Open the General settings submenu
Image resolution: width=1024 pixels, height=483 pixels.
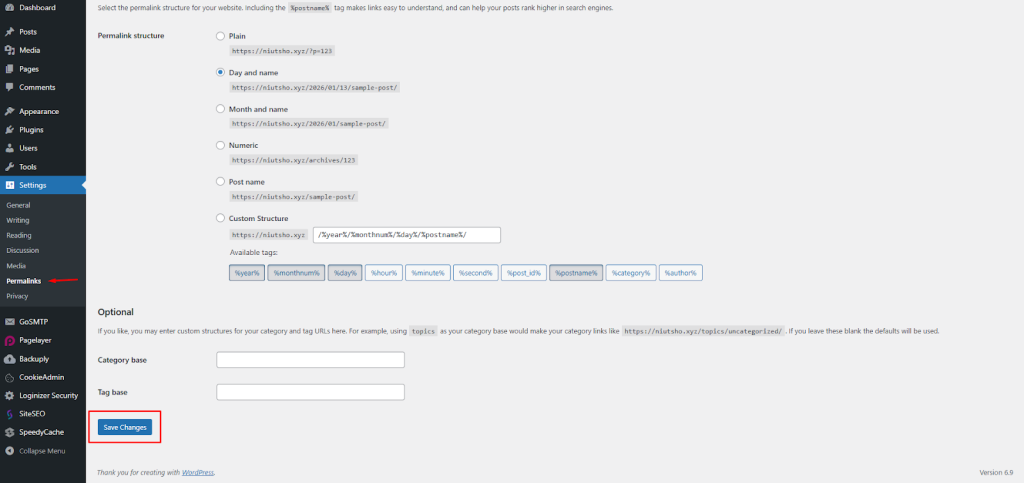(18, 205)
